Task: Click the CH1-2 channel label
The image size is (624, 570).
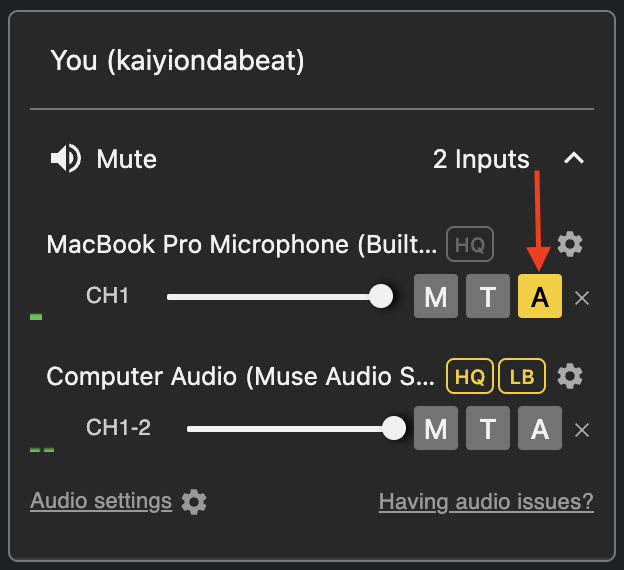Action: pyautogui.click(x=119, y=428)
